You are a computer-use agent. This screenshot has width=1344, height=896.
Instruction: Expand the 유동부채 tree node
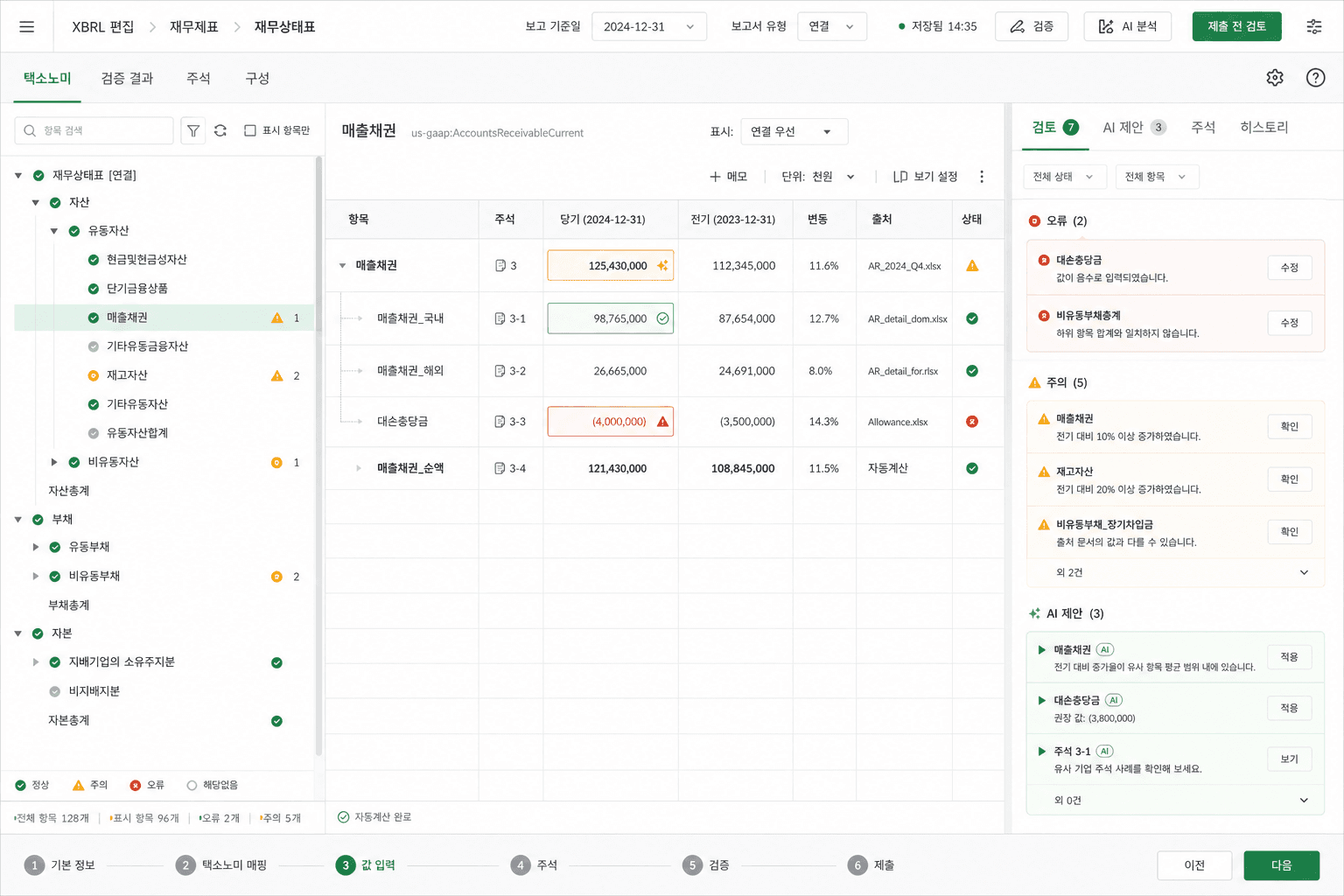(x=36, y=547)
